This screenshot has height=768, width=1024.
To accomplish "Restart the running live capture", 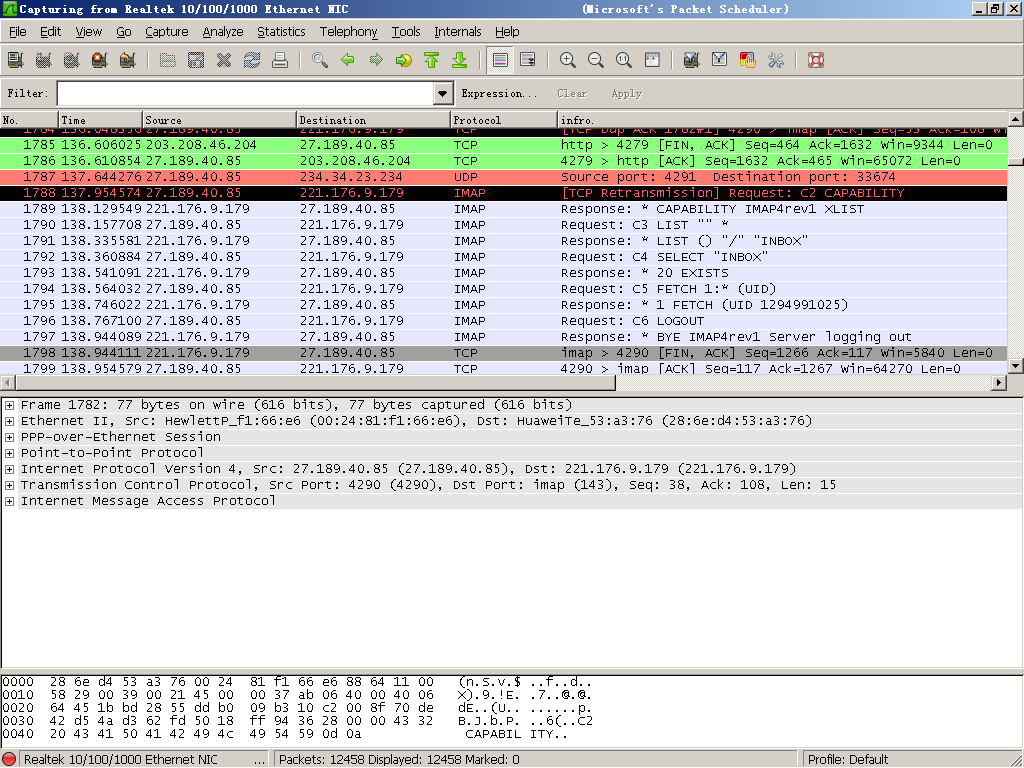I will tap(127, 60).
